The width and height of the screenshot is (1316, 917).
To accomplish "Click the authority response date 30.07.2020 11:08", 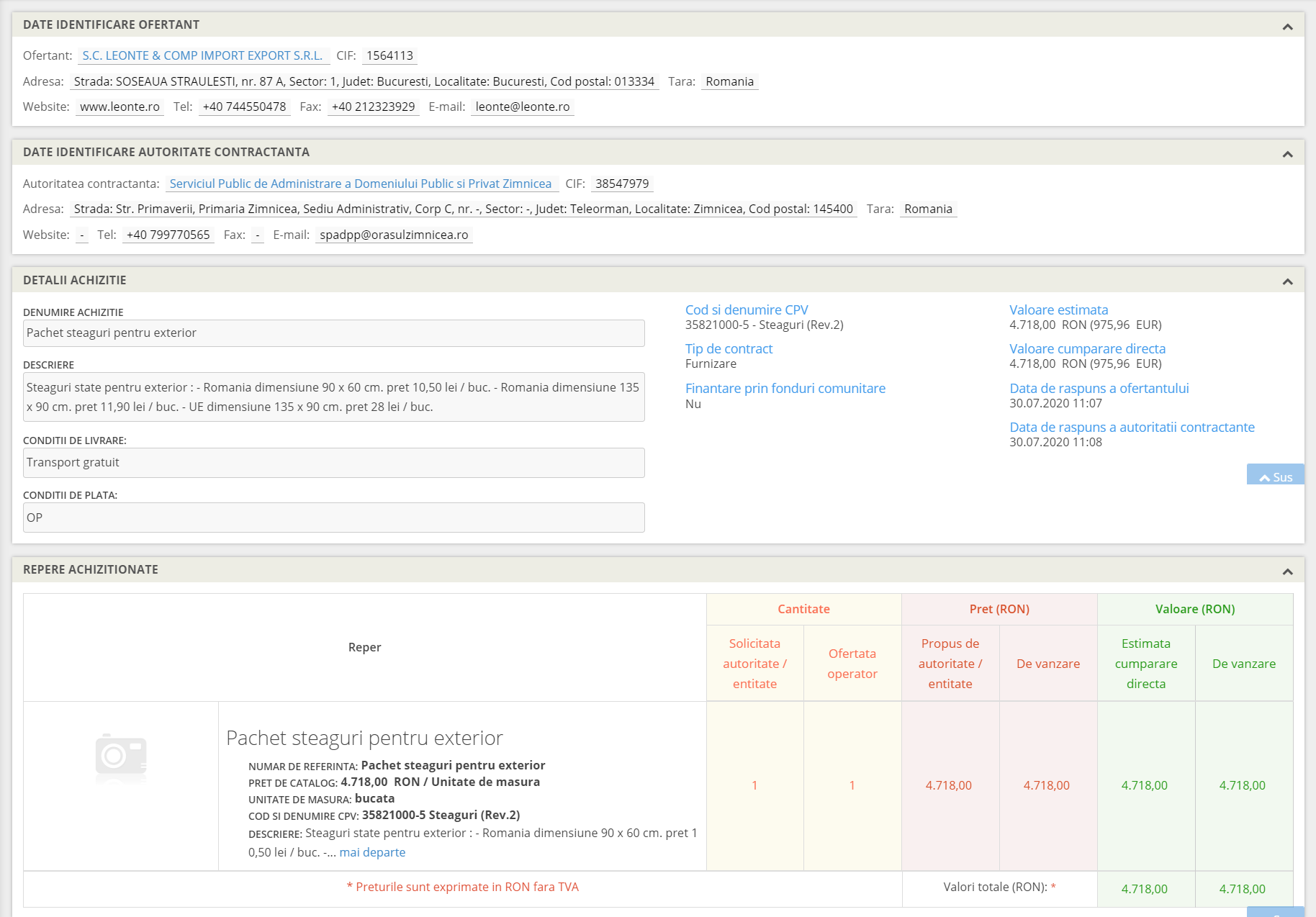I will pos(1055,442).
